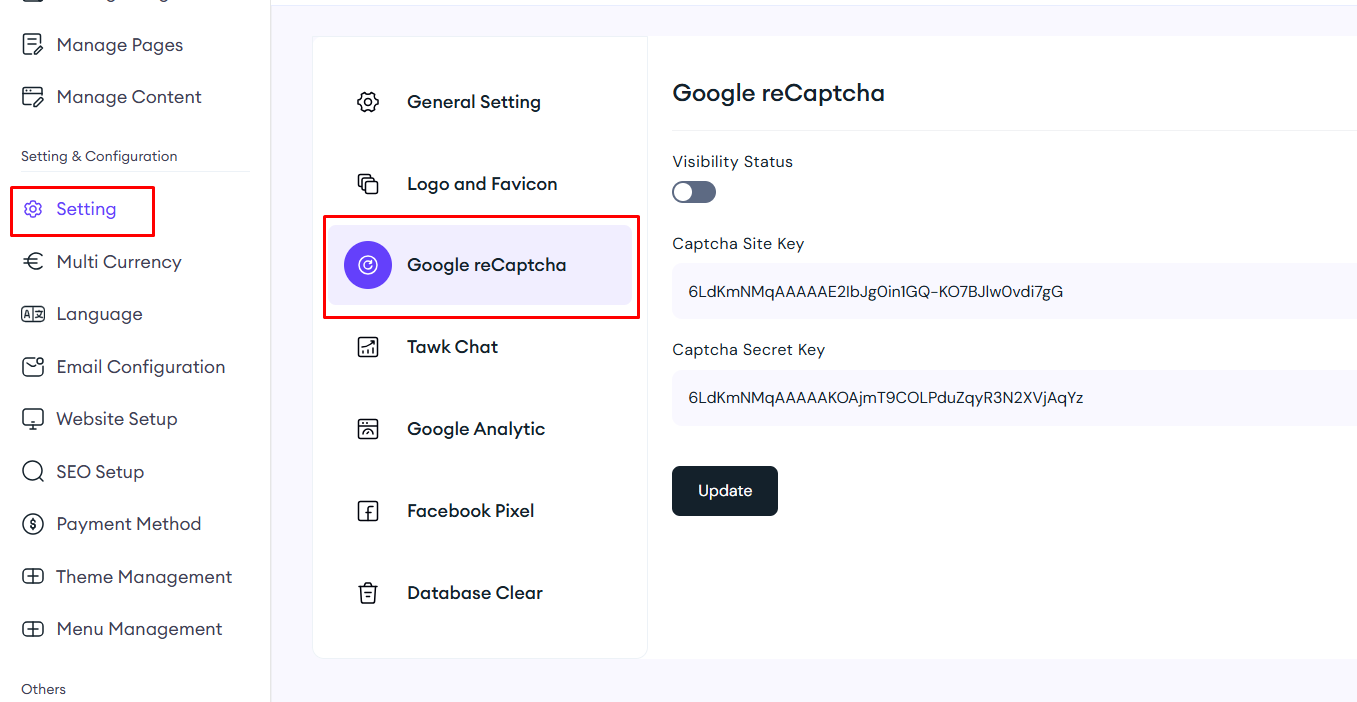Open the Language settings menu
This screenshot has height=702, width=1357.
[99, 314]
